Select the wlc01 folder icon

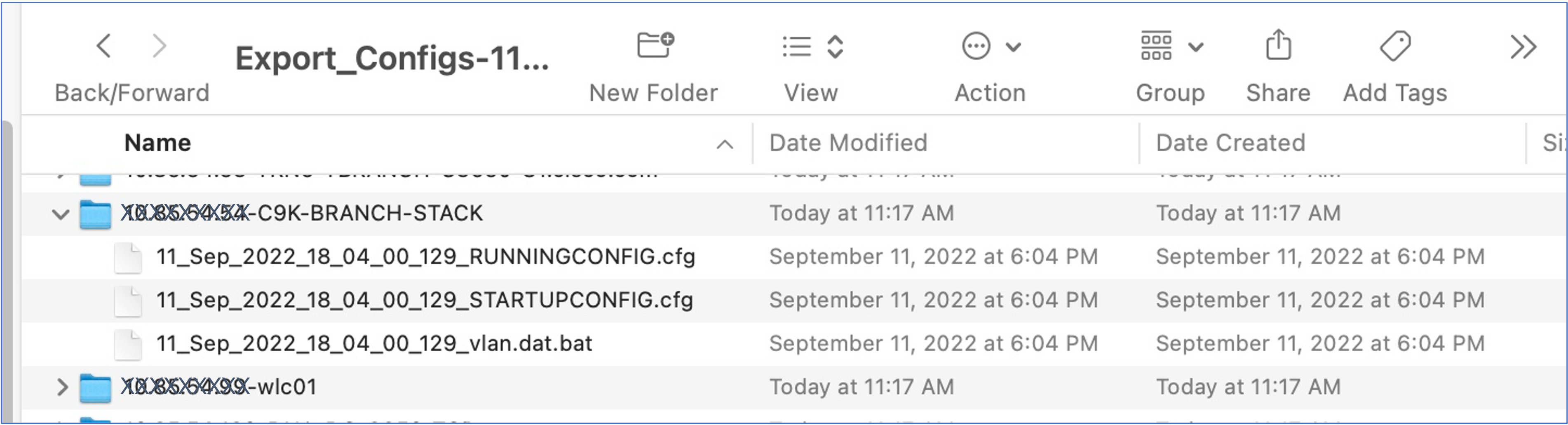[96, 388]
